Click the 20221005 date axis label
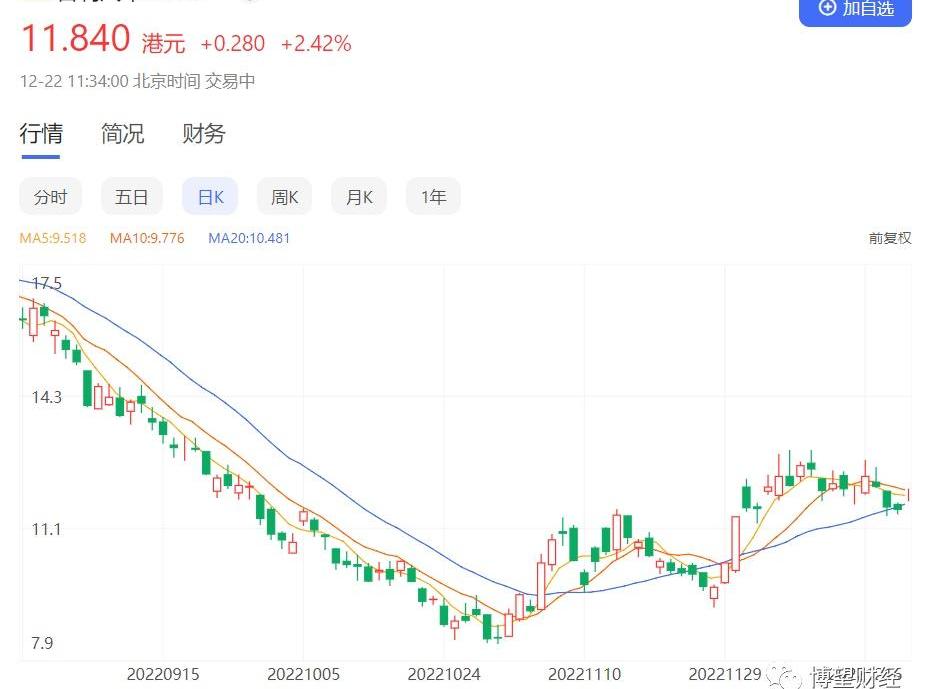 pos(303,675)
